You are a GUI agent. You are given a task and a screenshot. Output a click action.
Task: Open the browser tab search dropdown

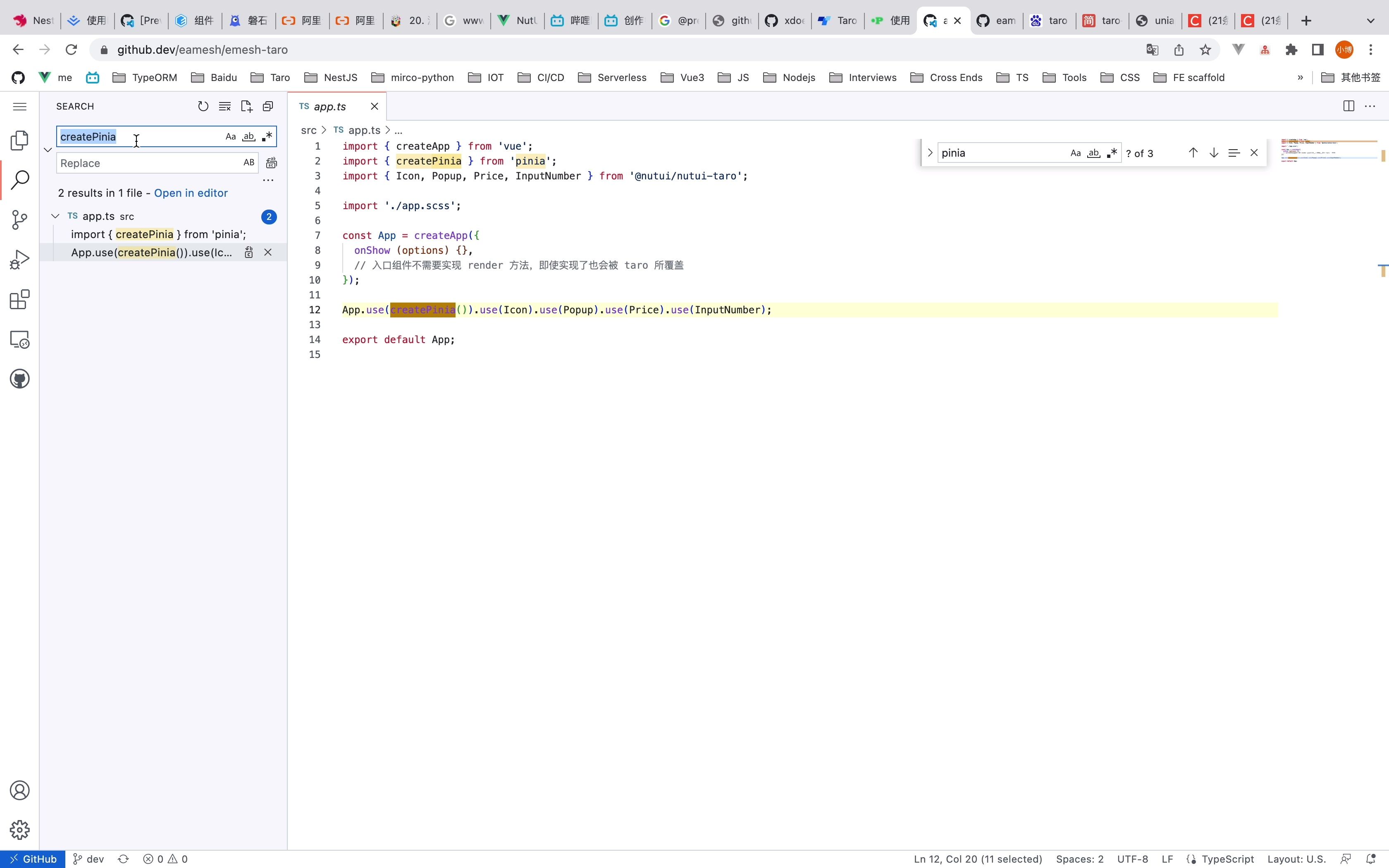[x=1371, y=21]
